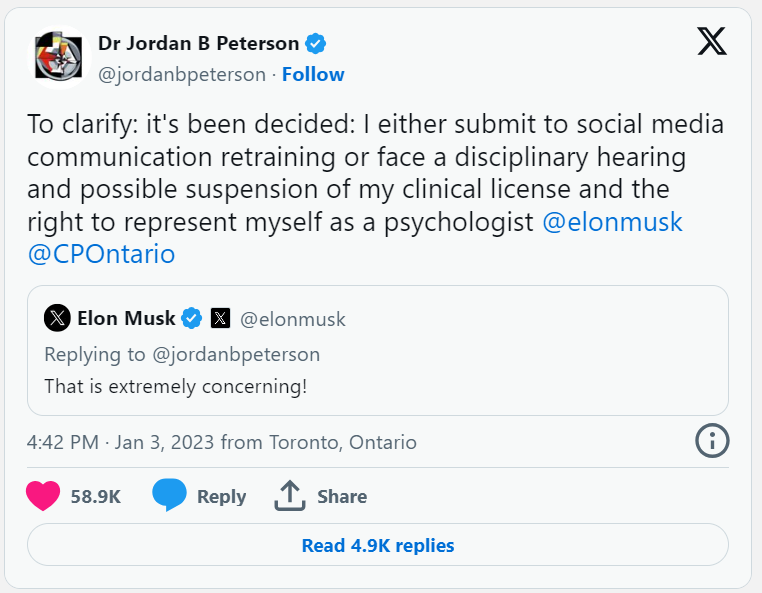Read 4.9K replies button

point(378,545)
